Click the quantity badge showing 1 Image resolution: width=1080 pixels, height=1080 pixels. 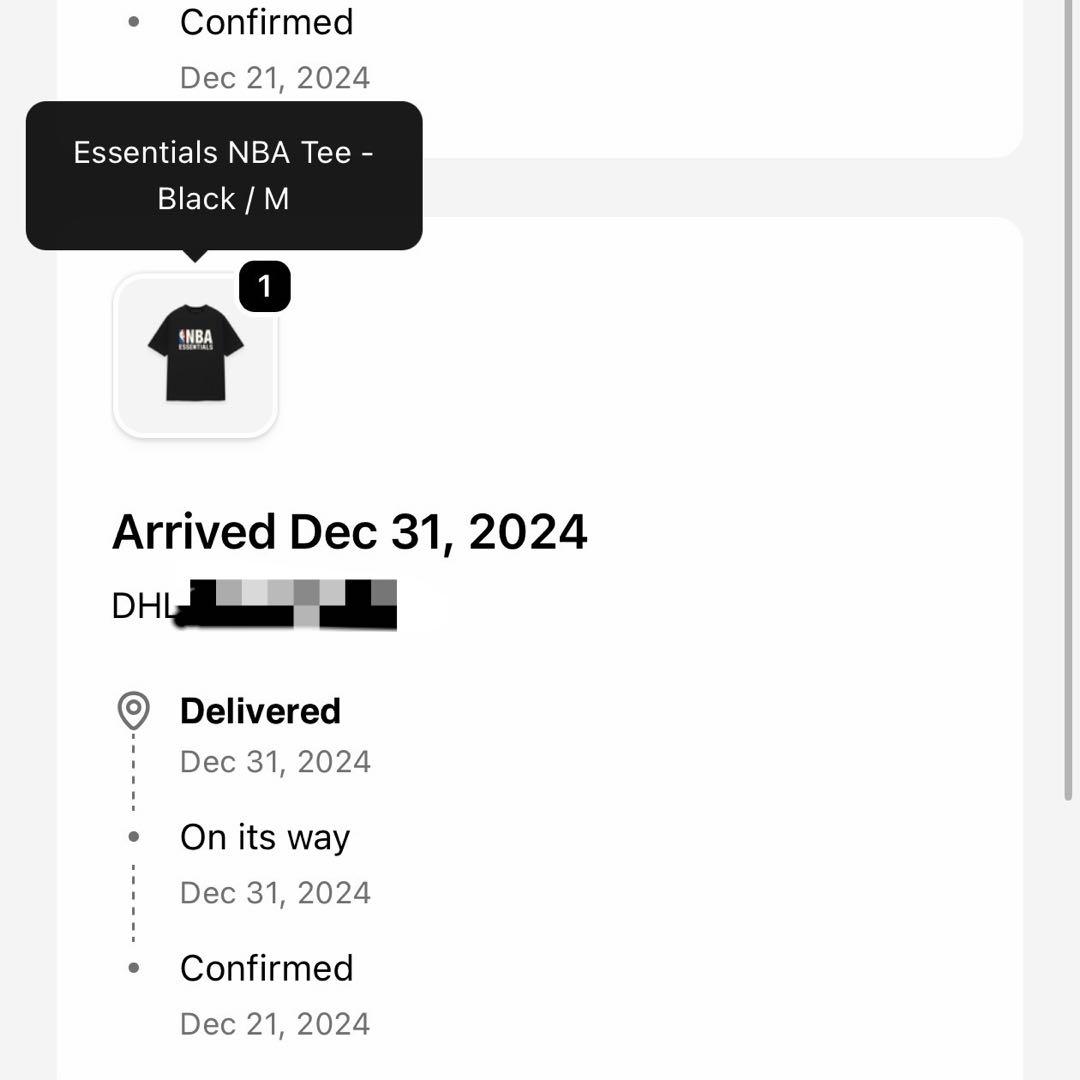pos(264,287)
